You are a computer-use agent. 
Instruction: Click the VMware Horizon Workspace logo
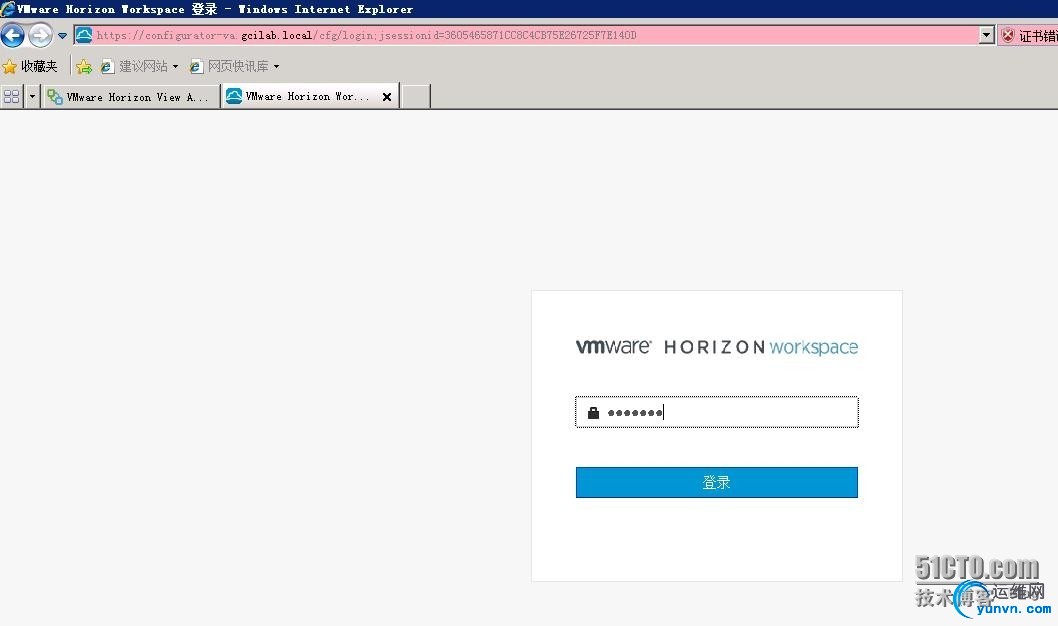[x=717, y=347]
